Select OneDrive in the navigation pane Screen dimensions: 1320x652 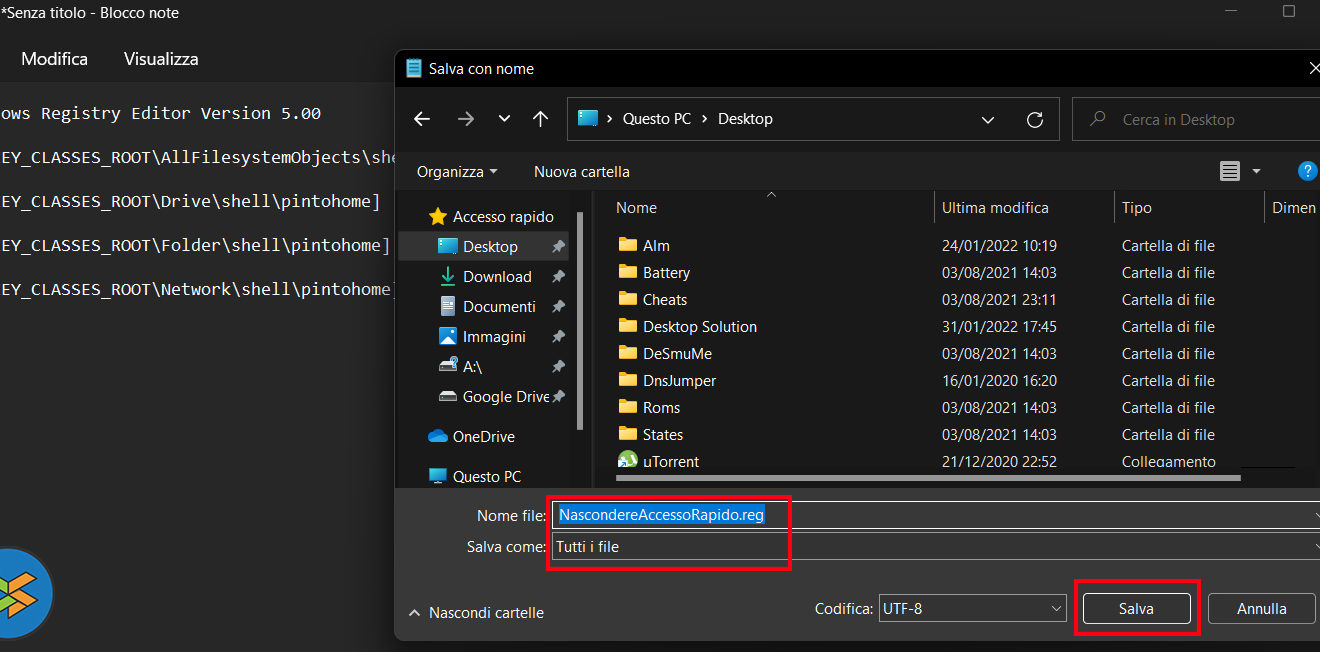[x=482, y=437]
